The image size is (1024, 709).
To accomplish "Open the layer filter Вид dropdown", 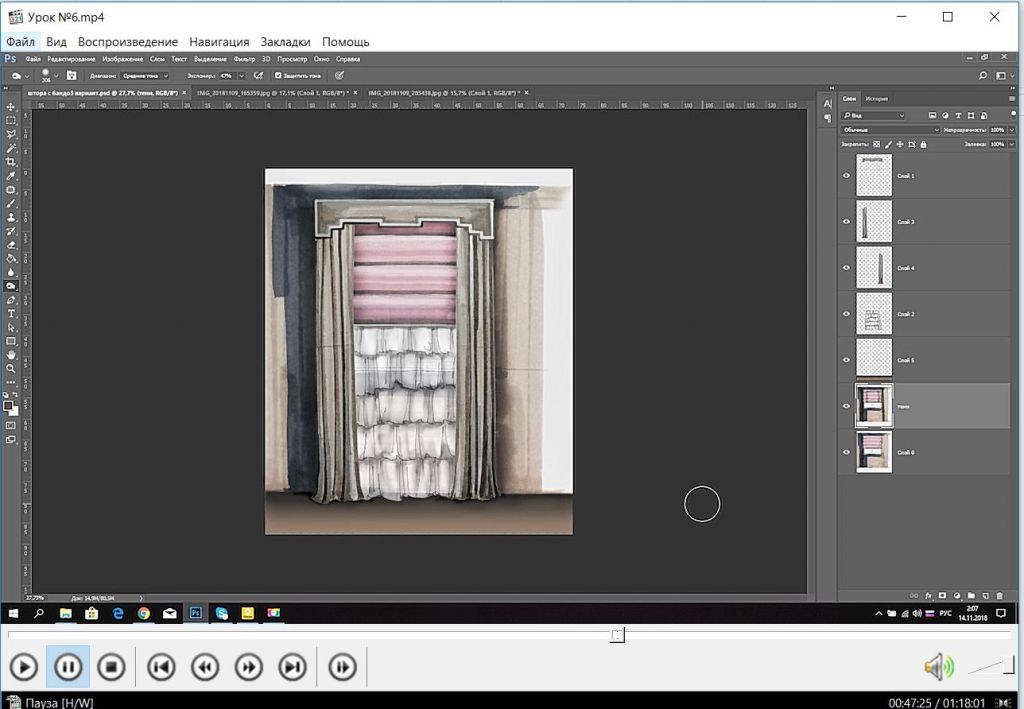I will [873, 115].
